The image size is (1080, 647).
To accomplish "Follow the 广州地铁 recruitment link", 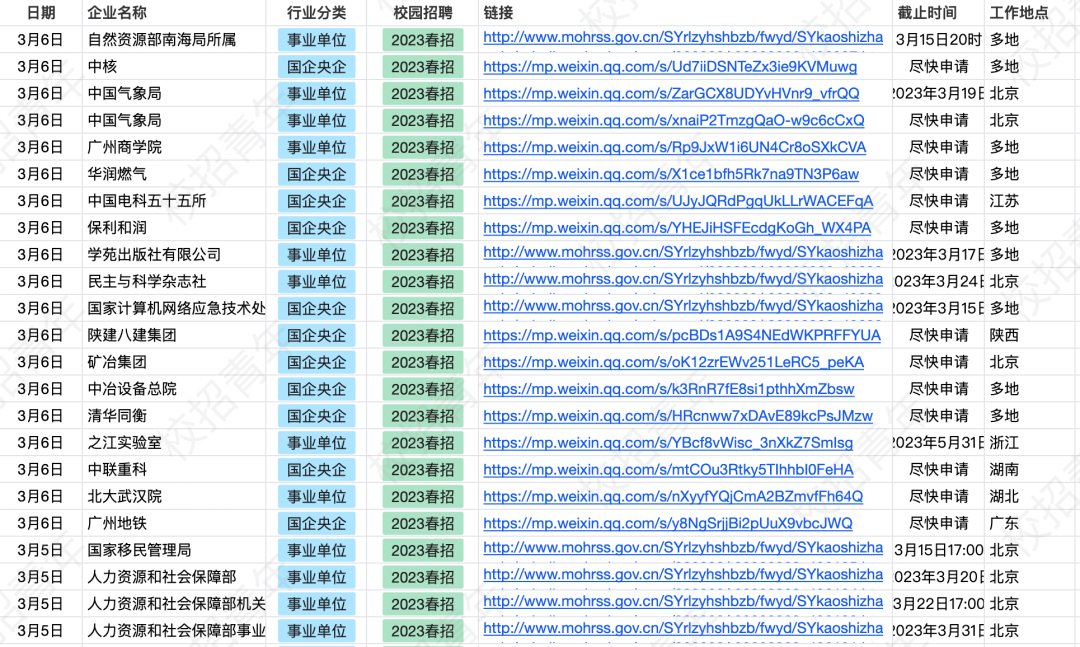I will point(667,524).
